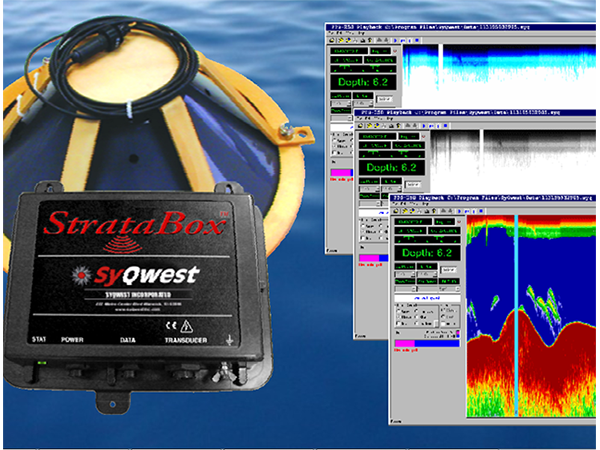
Task: Click the small blue swatch above the color bar, front window
Action: coord(458,336)
